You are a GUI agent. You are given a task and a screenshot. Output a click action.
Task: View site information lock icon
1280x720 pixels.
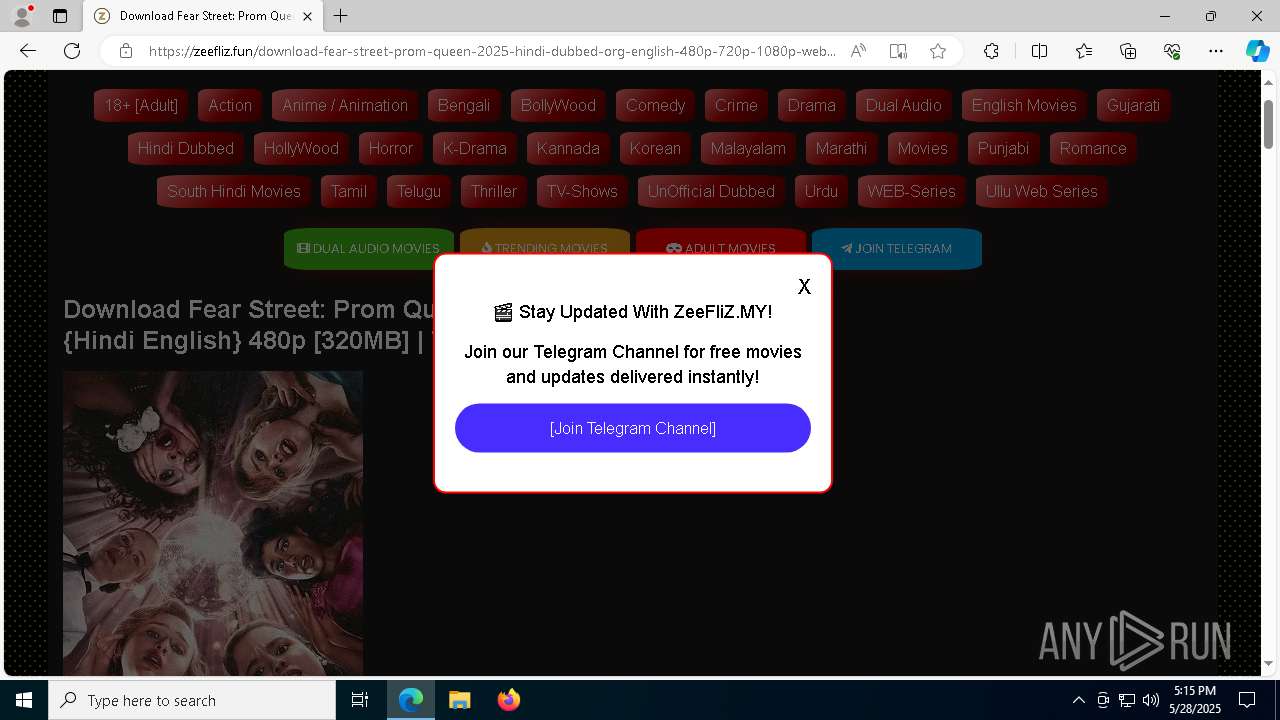tap(126, 51)
